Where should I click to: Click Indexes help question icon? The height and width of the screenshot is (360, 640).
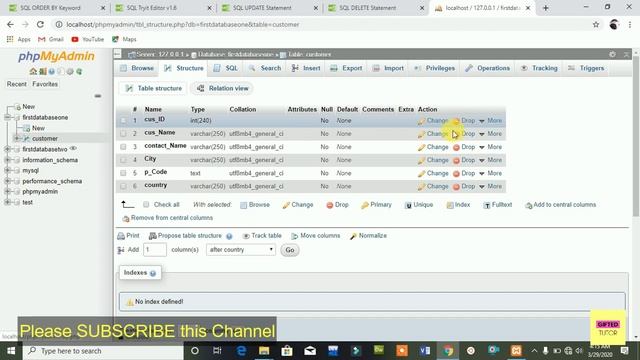[x=153, y=273]
